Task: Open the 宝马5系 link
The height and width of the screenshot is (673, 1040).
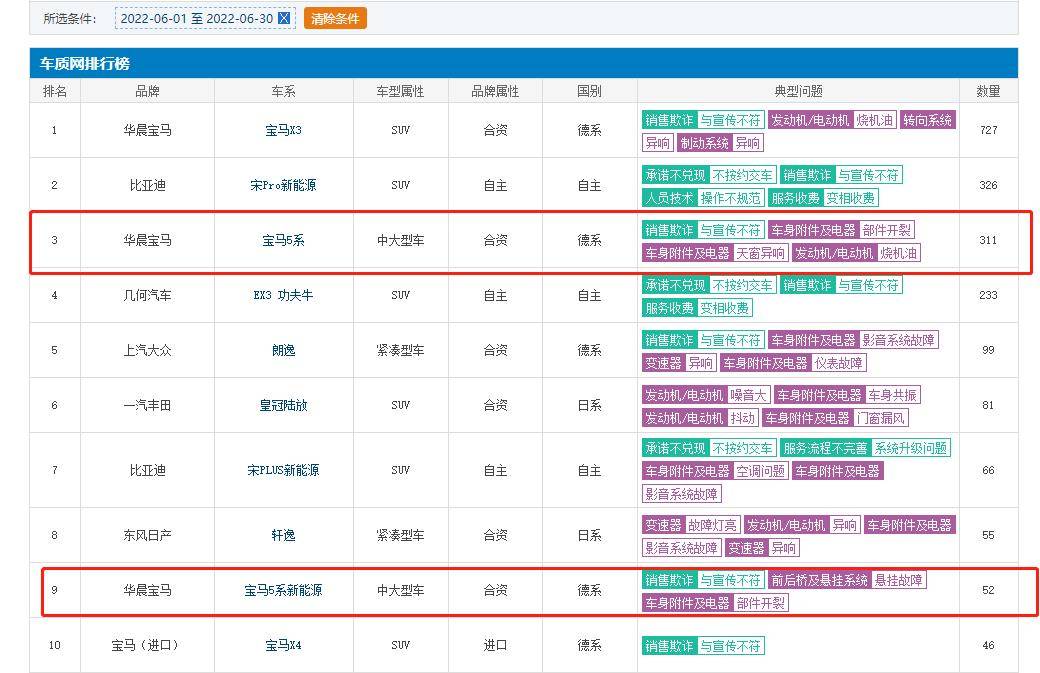Action: (283, 241)
